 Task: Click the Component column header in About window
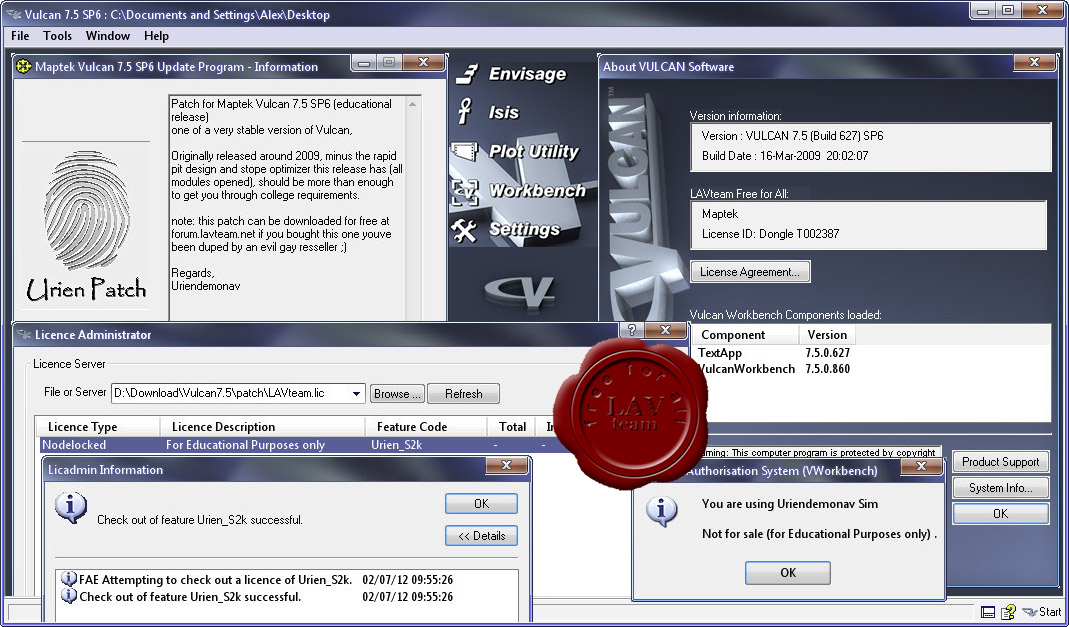pos(747,335)
